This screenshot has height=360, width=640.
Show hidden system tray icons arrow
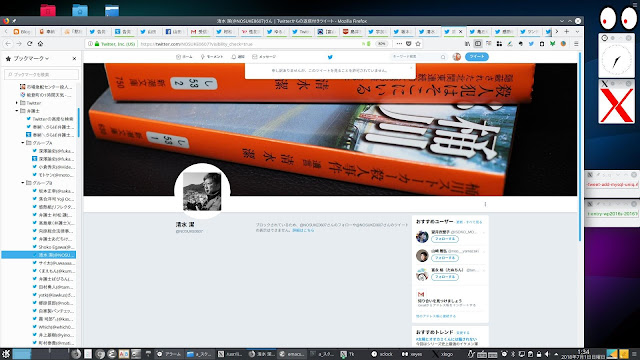coord(556,354)
